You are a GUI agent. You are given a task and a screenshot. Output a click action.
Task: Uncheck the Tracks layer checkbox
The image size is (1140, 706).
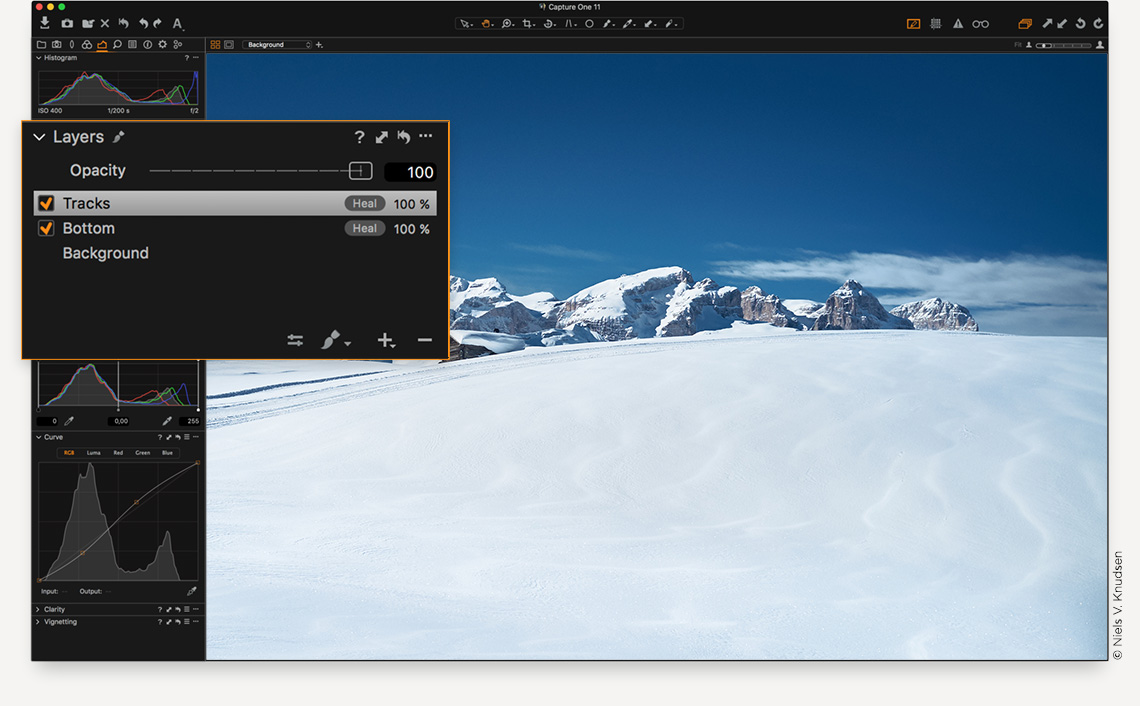(x=46, y=203)
